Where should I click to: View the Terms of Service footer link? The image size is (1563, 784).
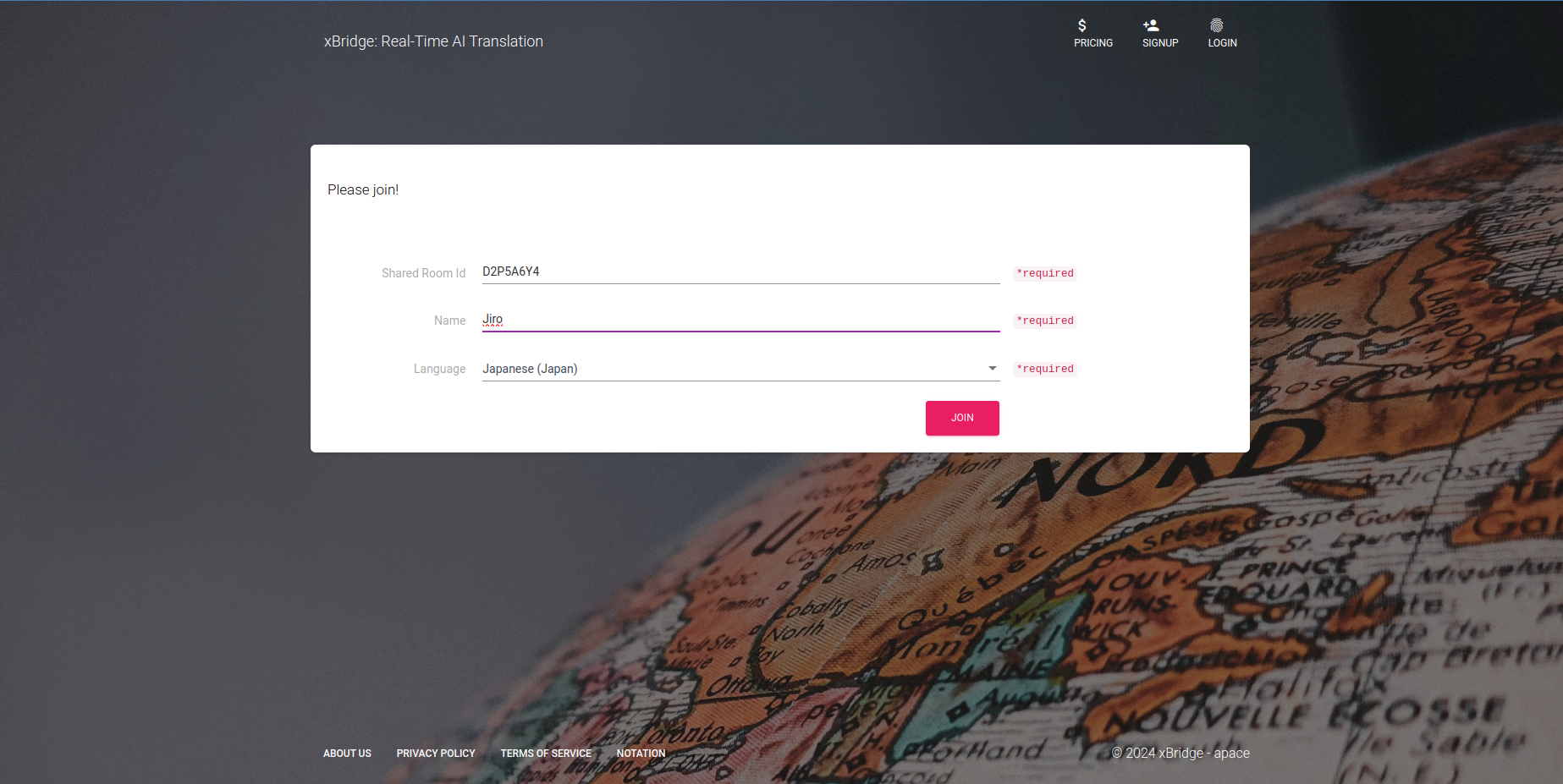coord(546,754)
